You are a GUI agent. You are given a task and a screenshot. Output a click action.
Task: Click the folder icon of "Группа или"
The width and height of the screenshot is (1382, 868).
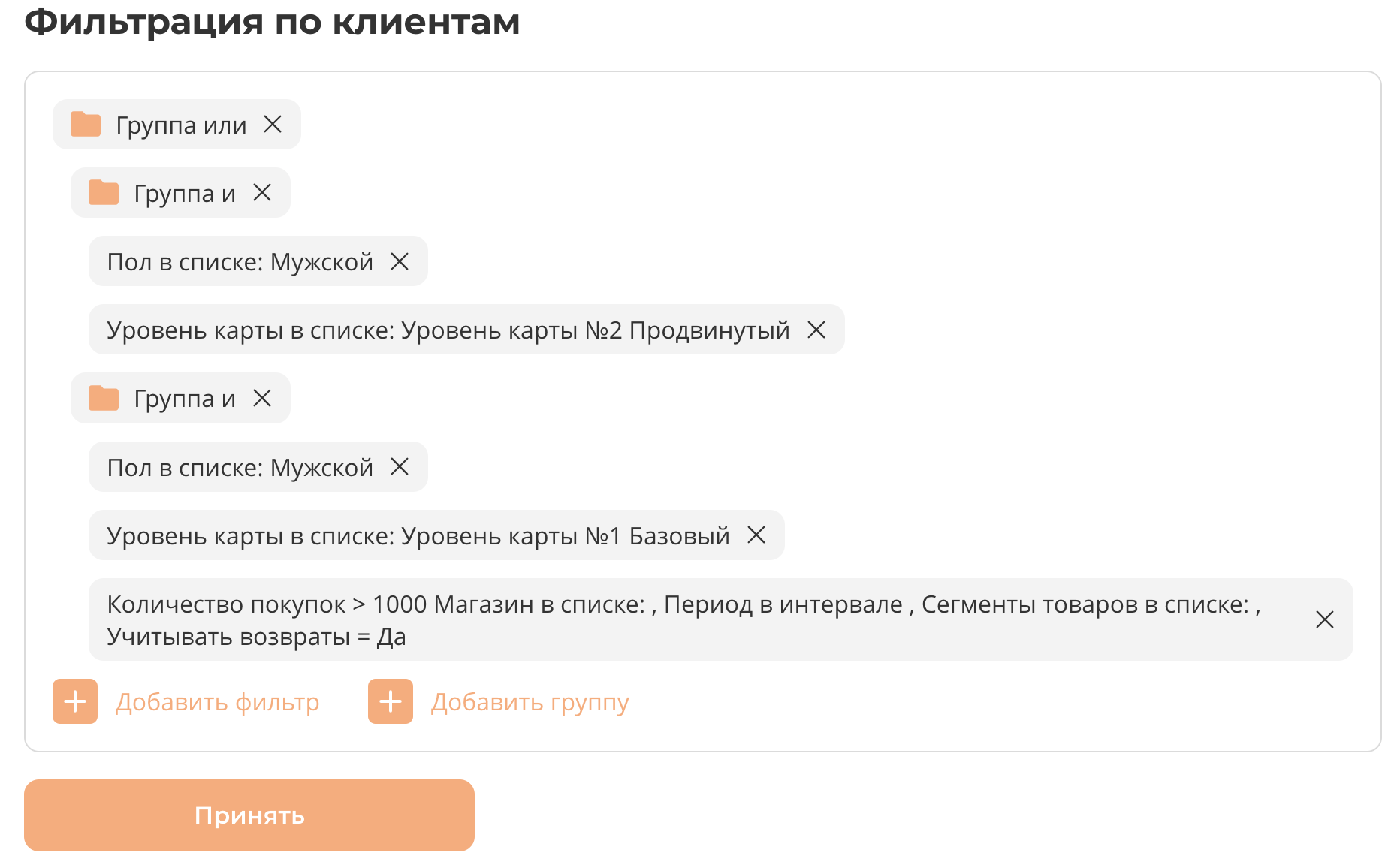(86, 125)
